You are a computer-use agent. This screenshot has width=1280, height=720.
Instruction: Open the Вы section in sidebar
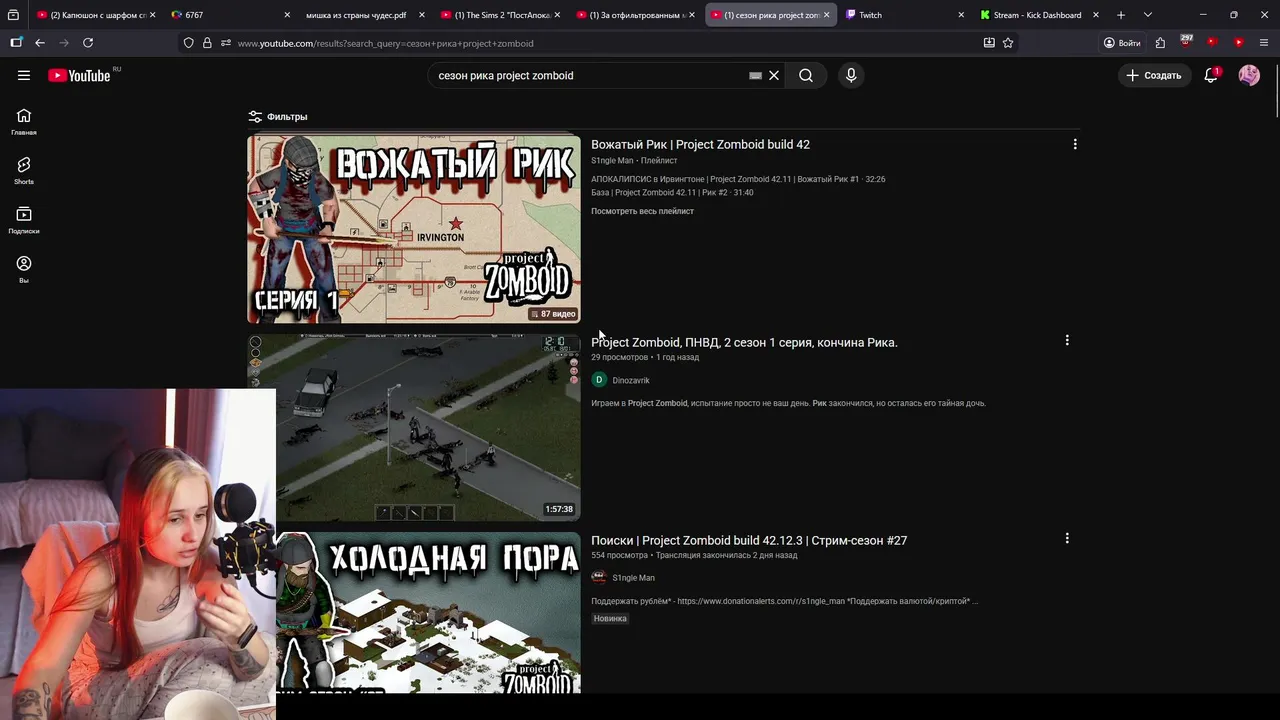(x=24, y=269)
